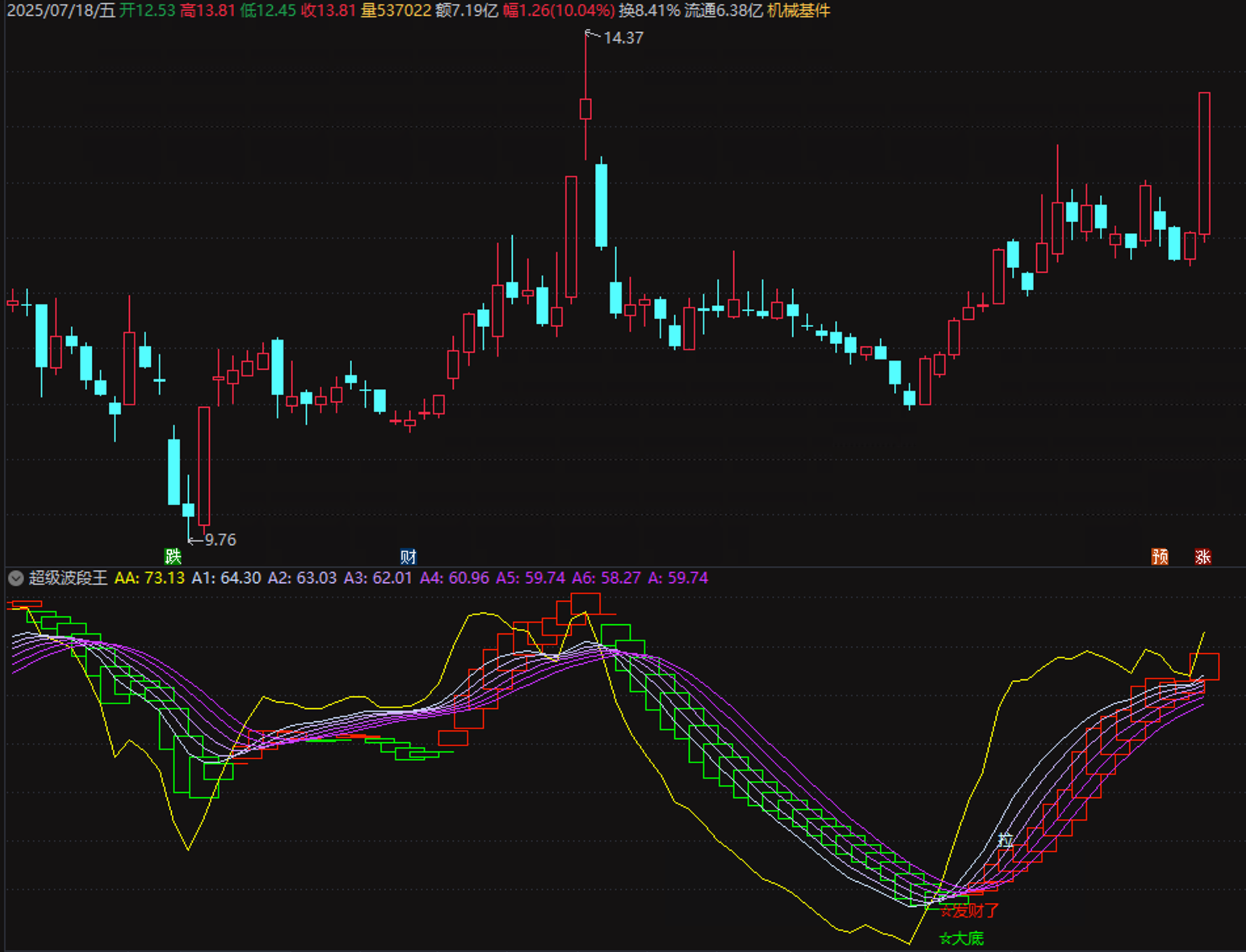Open the 机械基件 sector link

pos(798,10)
